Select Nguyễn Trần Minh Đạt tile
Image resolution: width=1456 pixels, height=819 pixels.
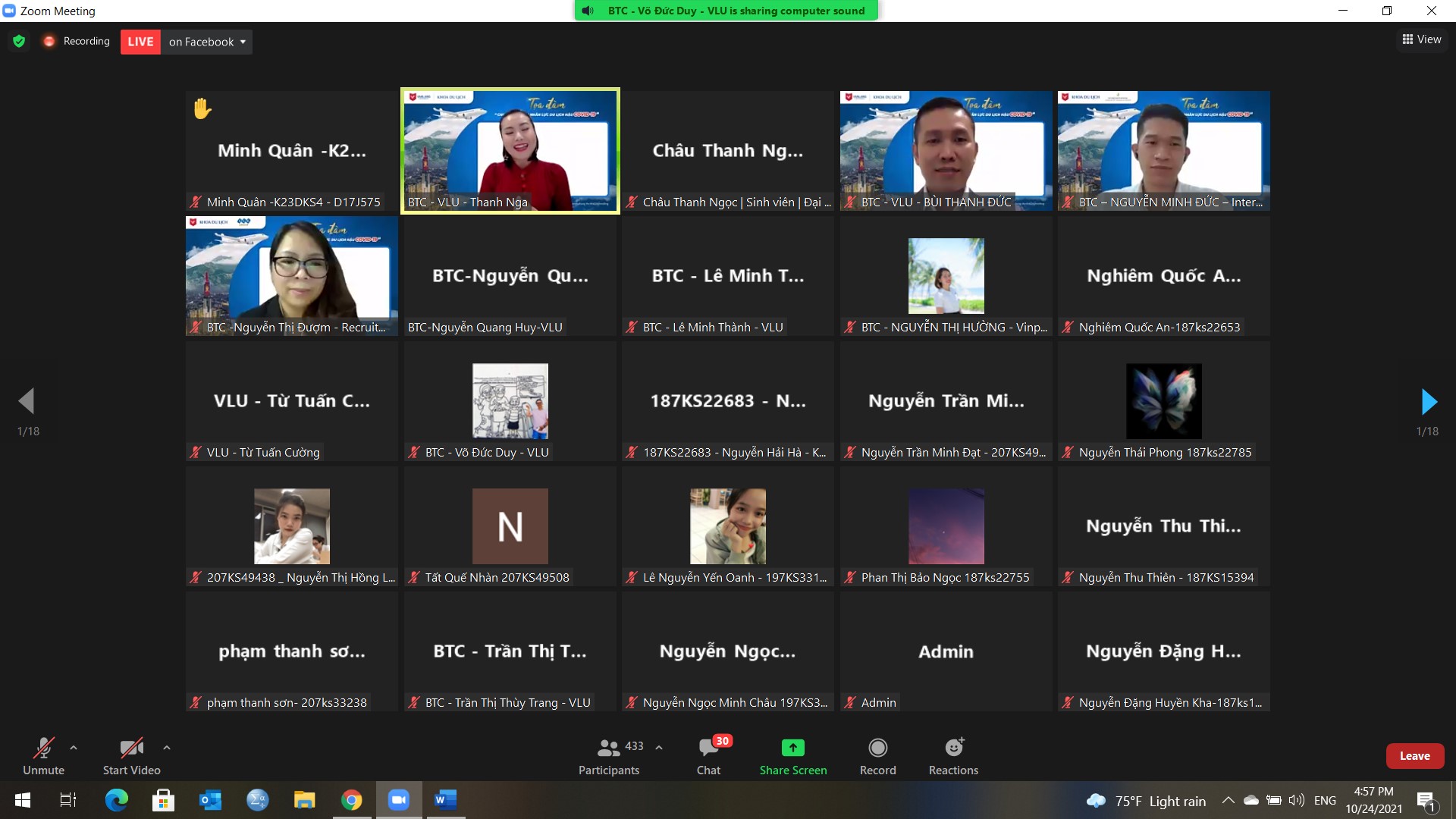point(946,401)
